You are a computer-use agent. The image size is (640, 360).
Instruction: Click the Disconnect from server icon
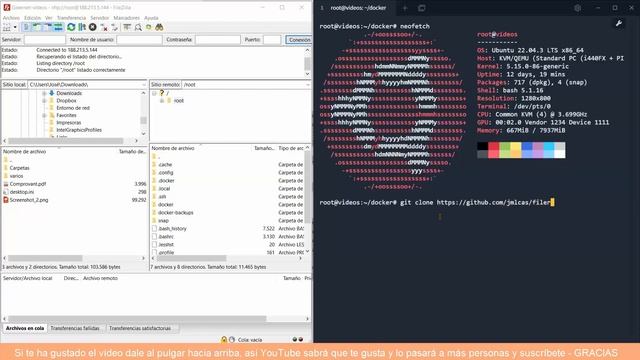104,27
